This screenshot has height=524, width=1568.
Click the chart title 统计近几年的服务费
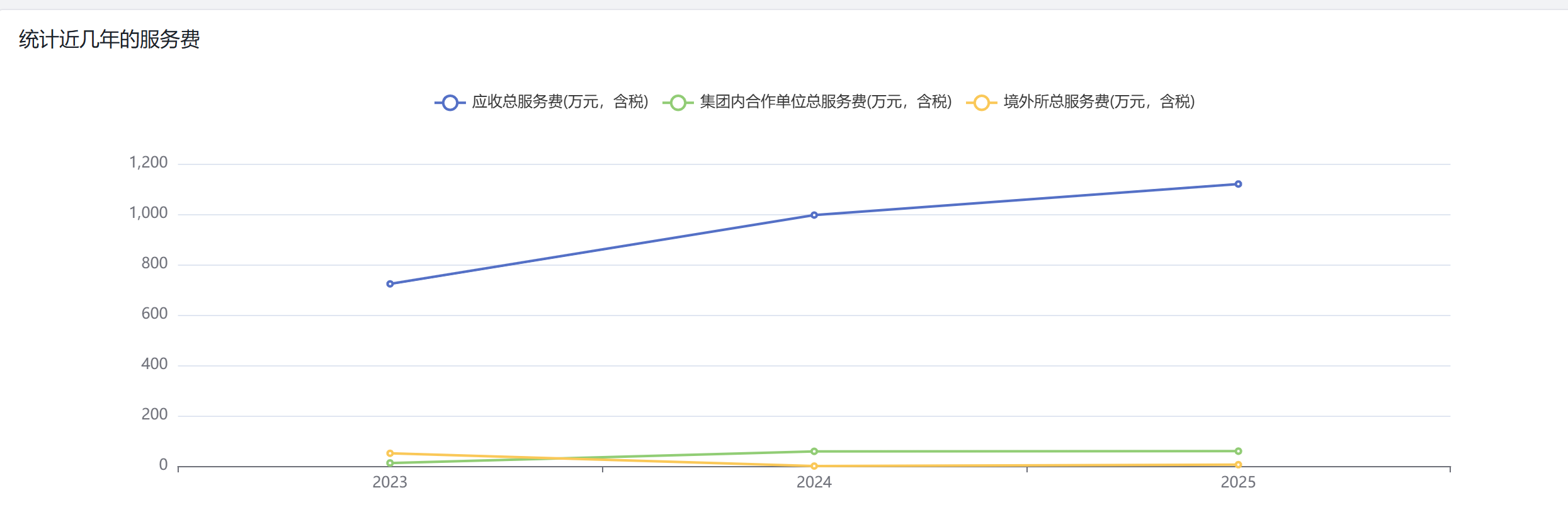click(110, 40)
